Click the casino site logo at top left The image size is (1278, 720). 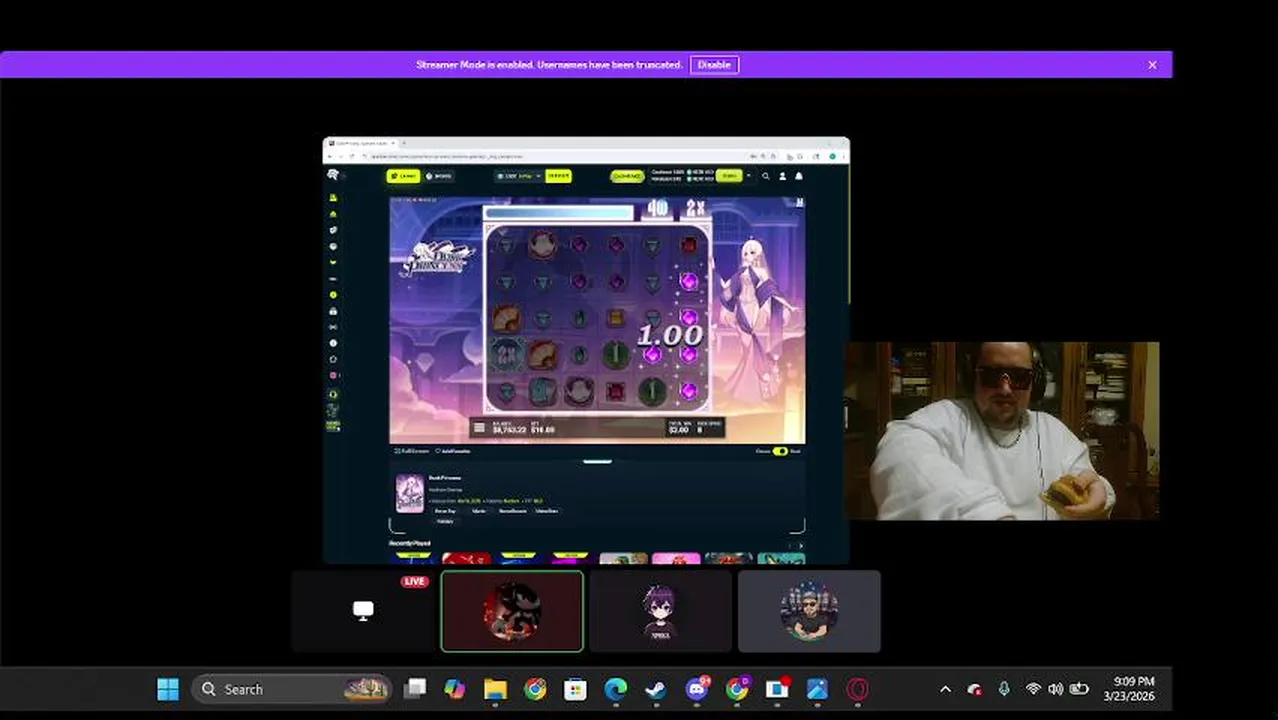(x=333, y=175)
